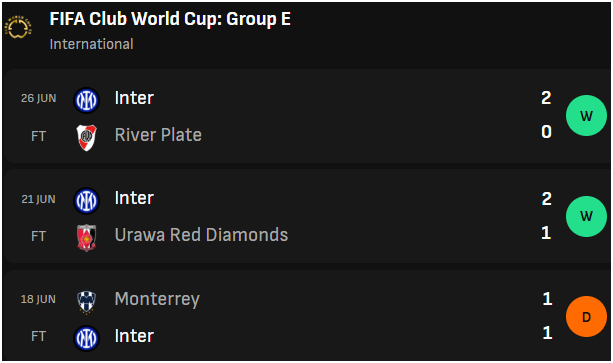
Task: Select the River Plate team name
Action: point(158,135)
